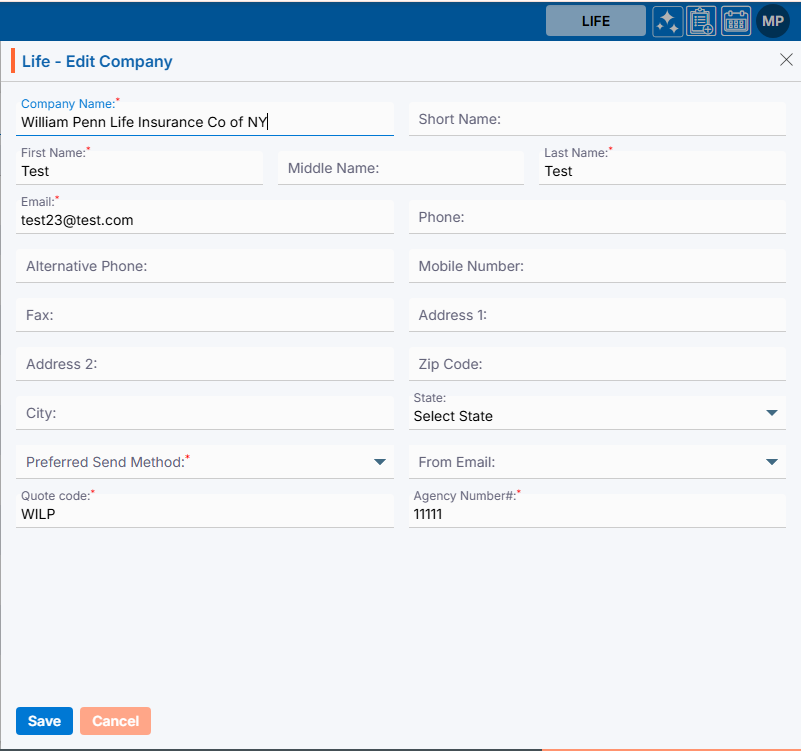Viewport: 801px width, 751px height.
Task: Click the sparkle AI assistant icon
Action: pyautogui.click(x=668, y=21)
